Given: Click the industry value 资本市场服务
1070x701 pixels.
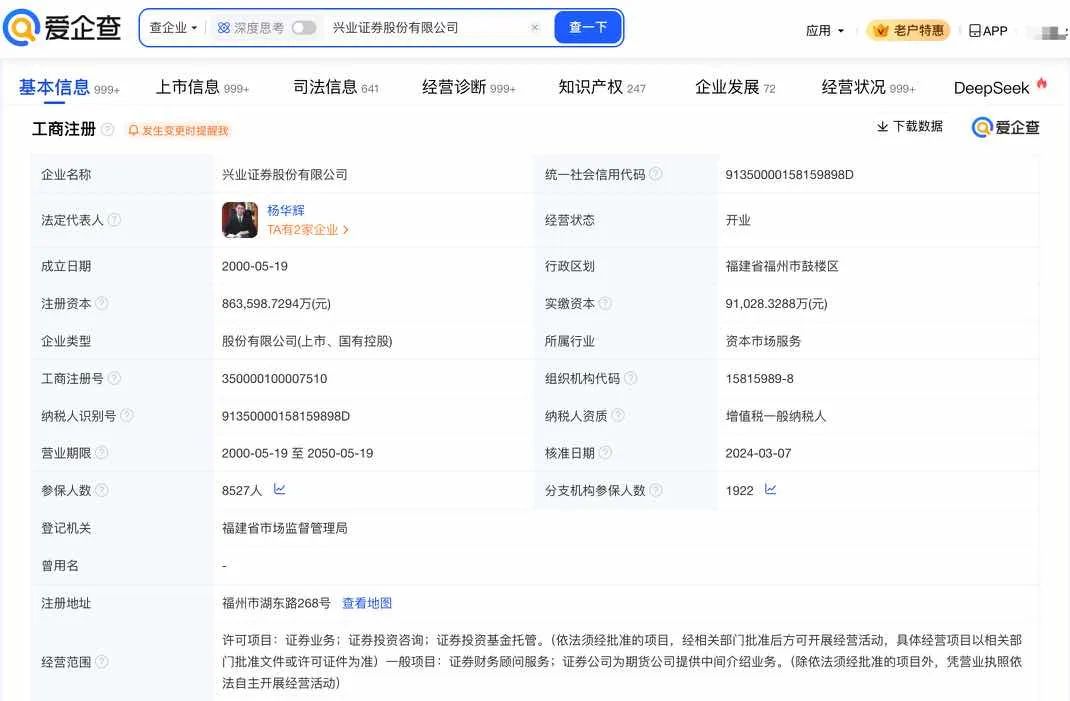Looking at the screenshot, I should (763, 341).
